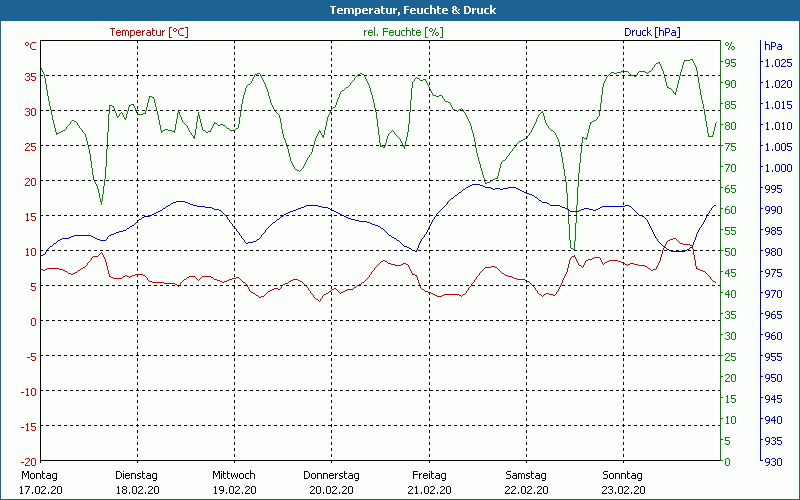Select the blue 'Druck [hPa]' legend label
Screen dimensions: 800x500
(x=651, y=32)
